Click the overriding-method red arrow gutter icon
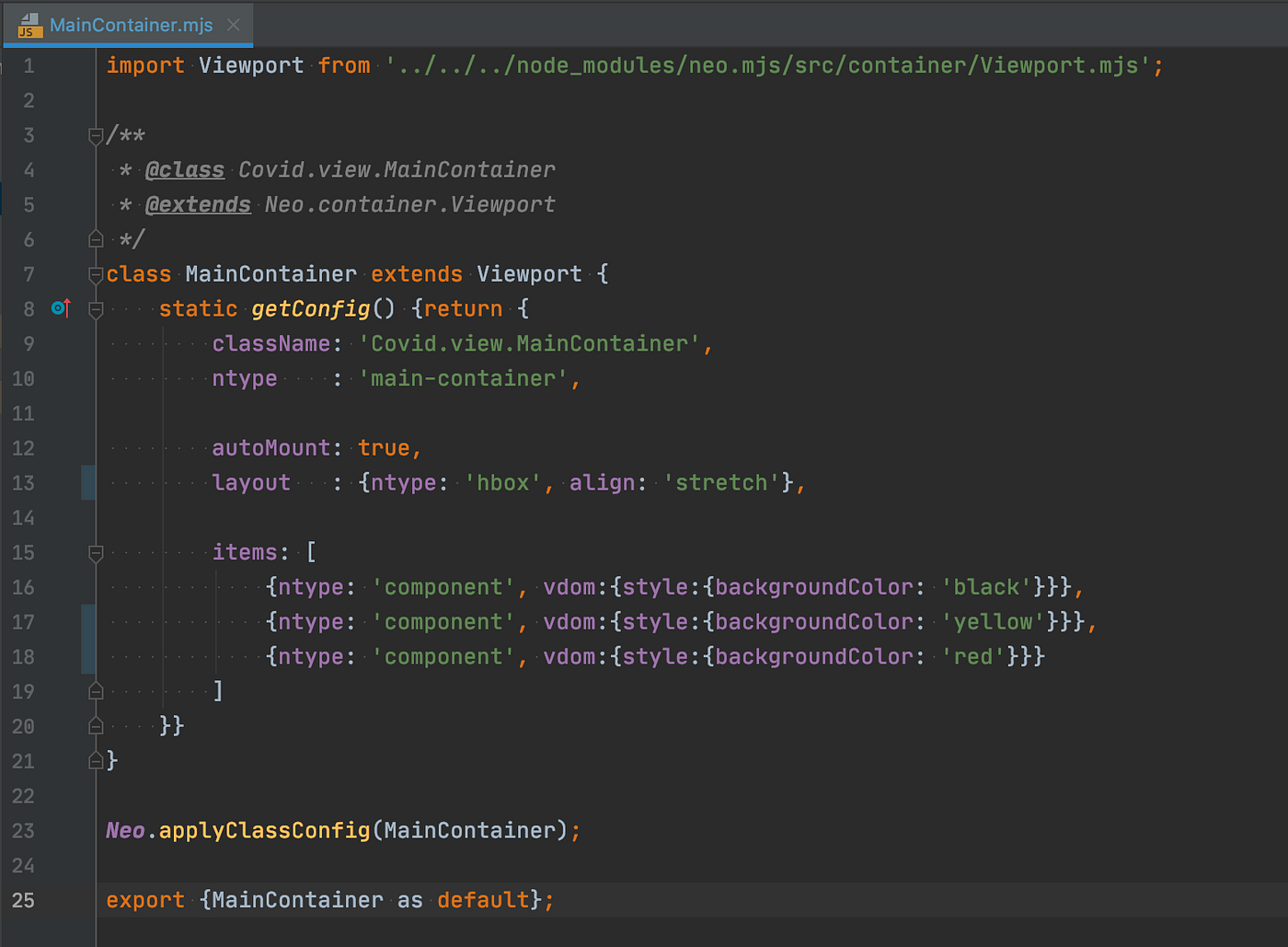 tap(66, 308)
